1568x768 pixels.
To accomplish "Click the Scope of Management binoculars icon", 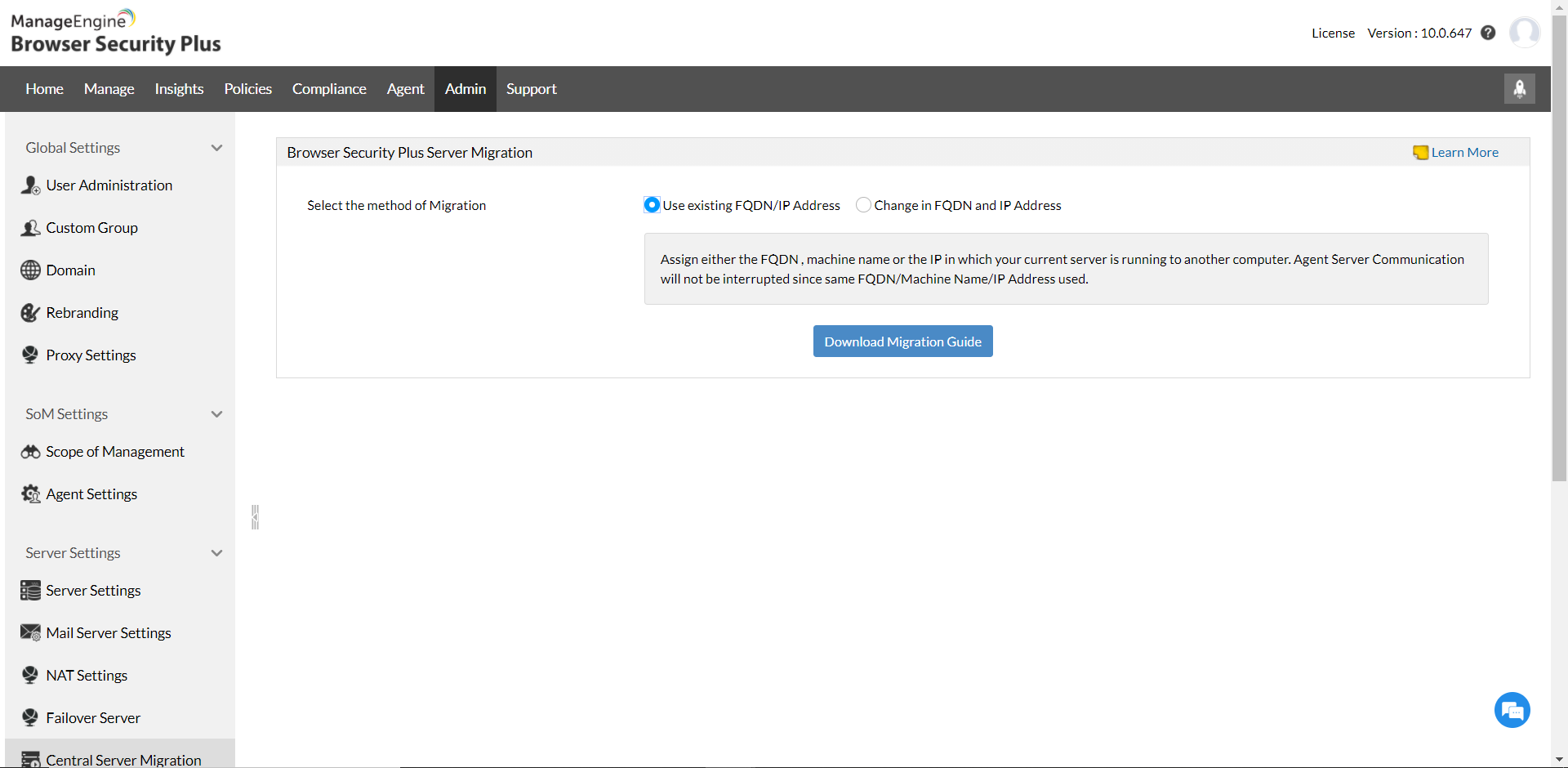I will (x=30, y=452).
